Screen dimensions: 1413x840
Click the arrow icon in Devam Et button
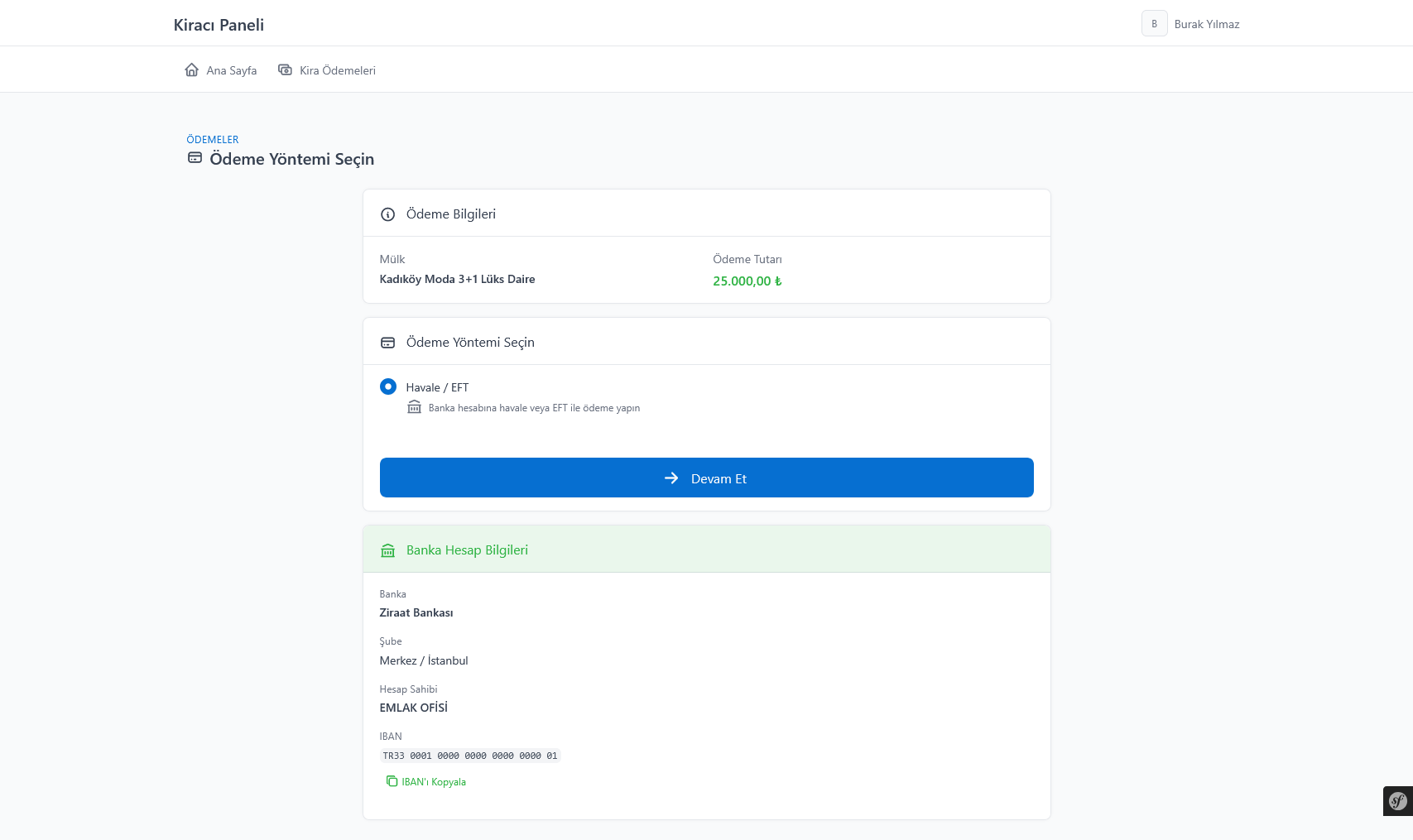[x=671, y=478]
